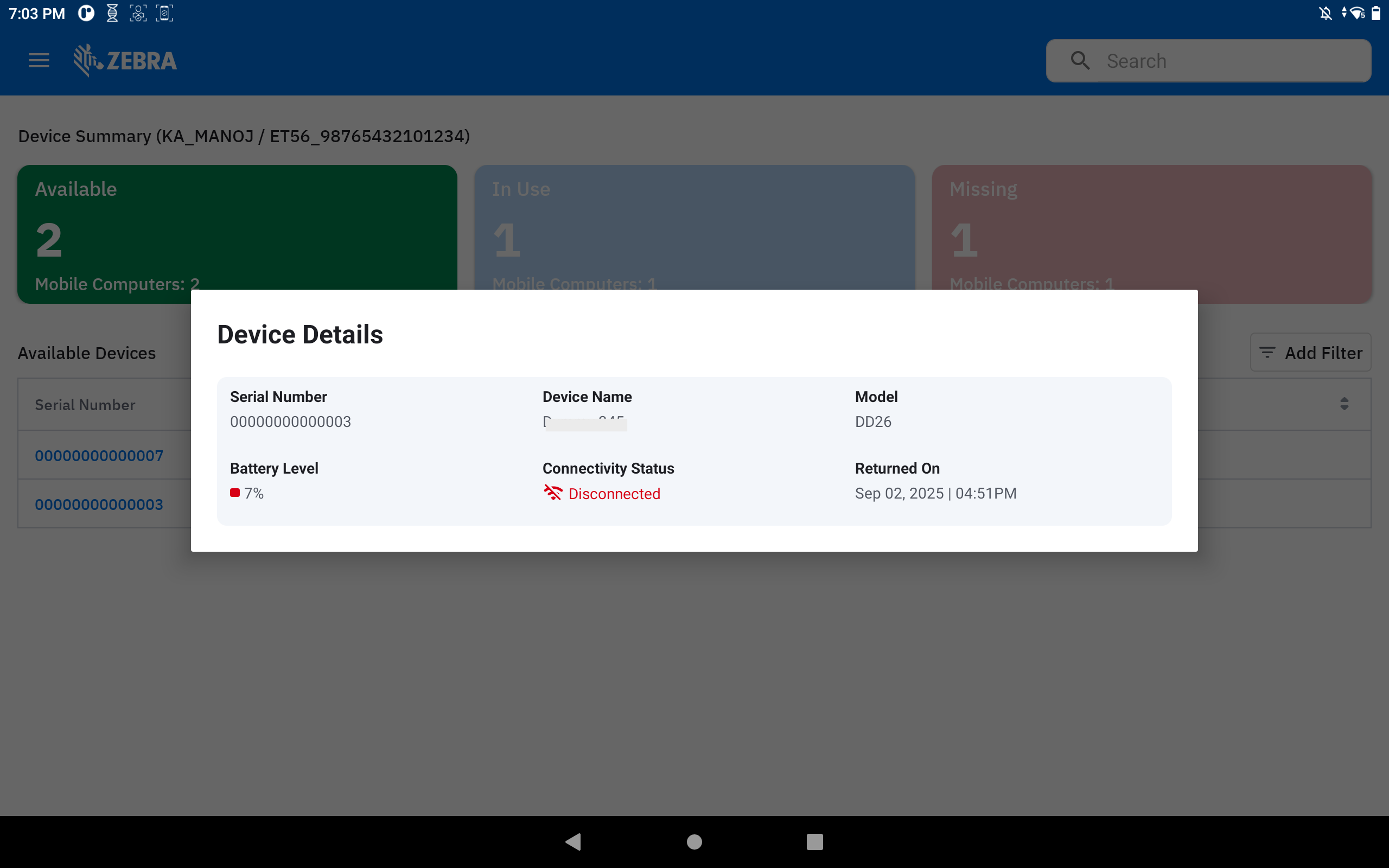Screen dimensions: 1389x868
Task: Open the hamburger navigation menu
Action: [39, 60]
